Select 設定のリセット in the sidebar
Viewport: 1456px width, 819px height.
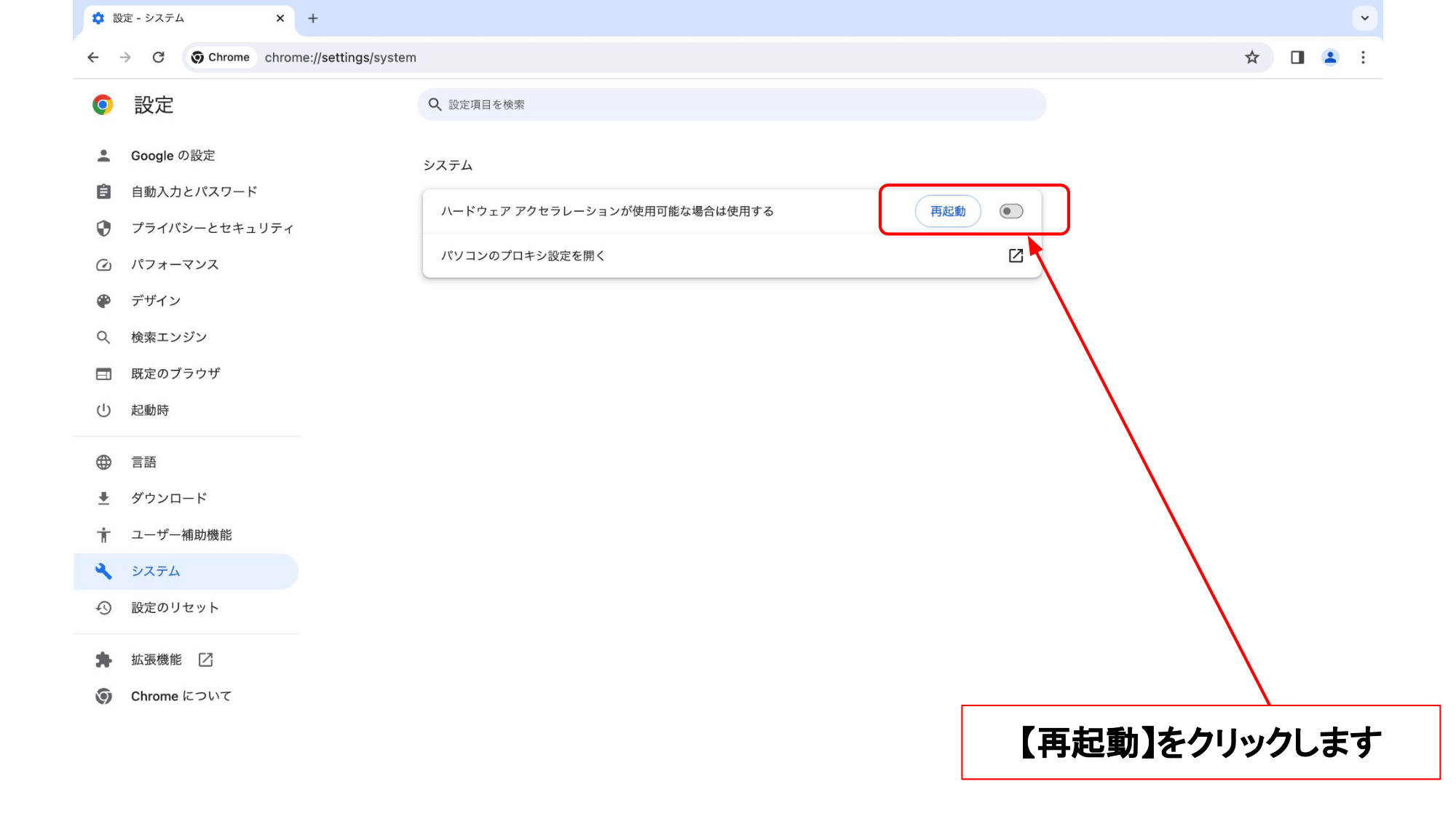(175, 607)
